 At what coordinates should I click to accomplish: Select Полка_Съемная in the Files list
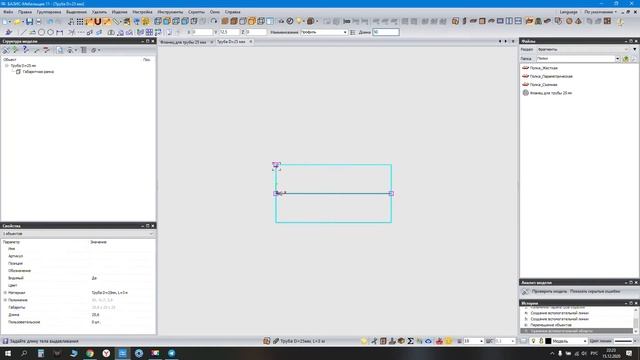(x=543, y=84)
